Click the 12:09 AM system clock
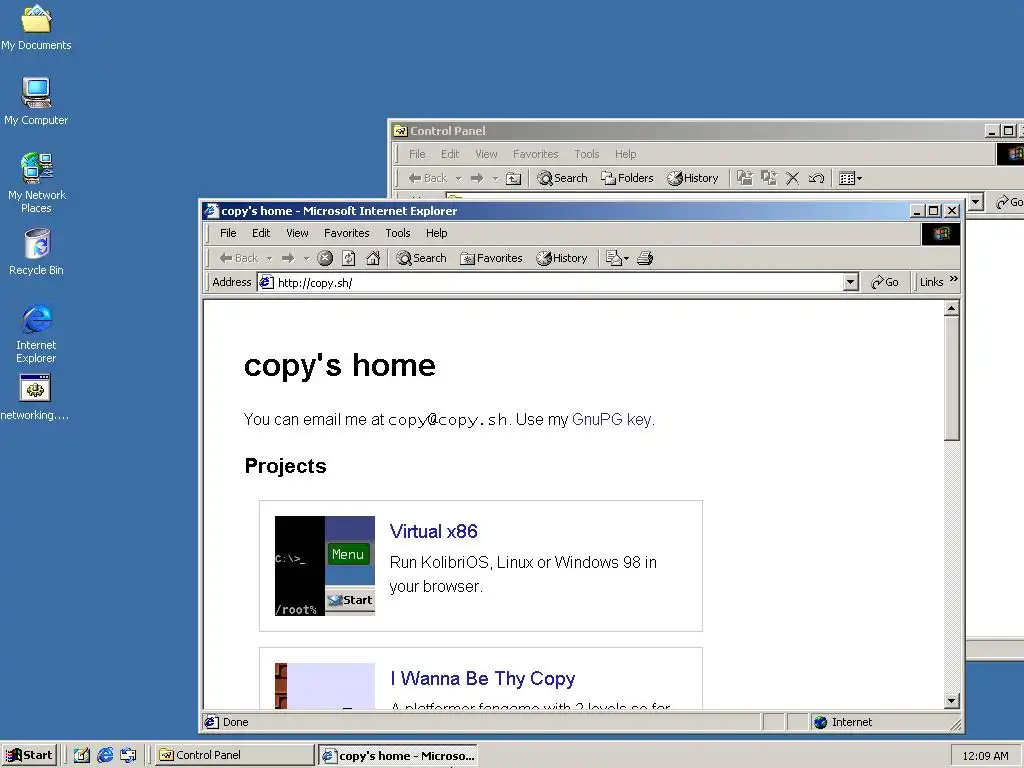This screenshot has width=1024, height=768. (985, 756)
